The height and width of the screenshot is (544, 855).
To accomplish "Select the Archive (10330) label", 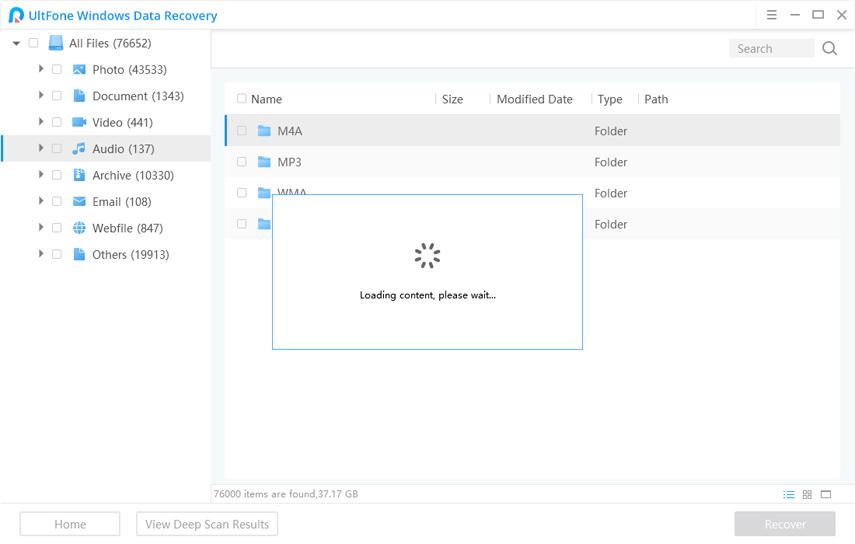I will tap(133, 176).
